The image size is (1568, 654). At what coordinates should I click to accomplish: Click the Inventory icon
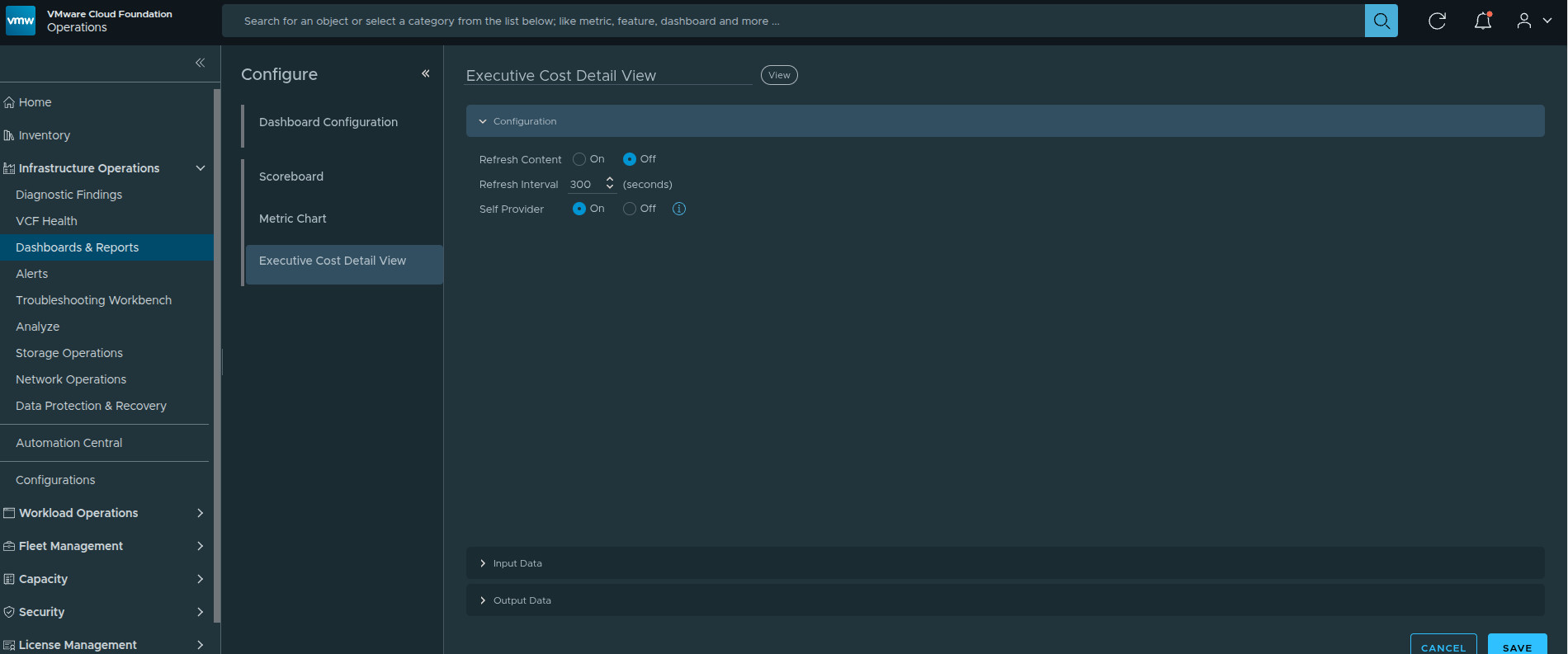click(9, 135)
